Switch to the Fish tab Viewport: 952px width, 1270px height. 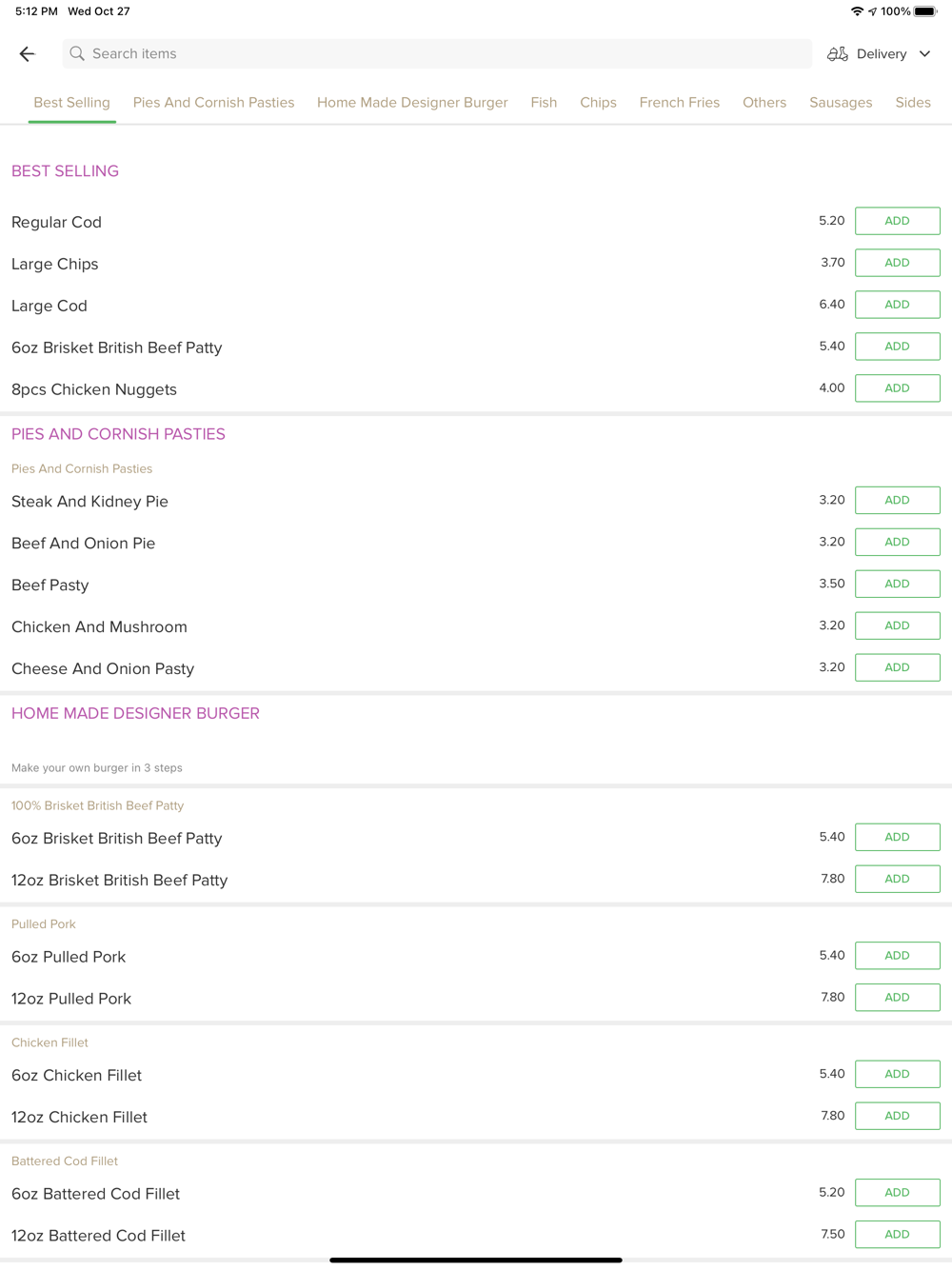544,103
